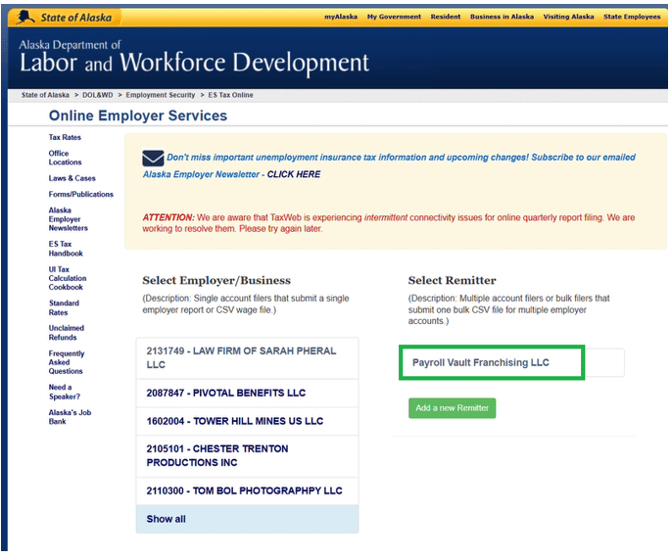
Task: Choose Law Firm of Sarah Pheral LLC
Action: (247, 358)
